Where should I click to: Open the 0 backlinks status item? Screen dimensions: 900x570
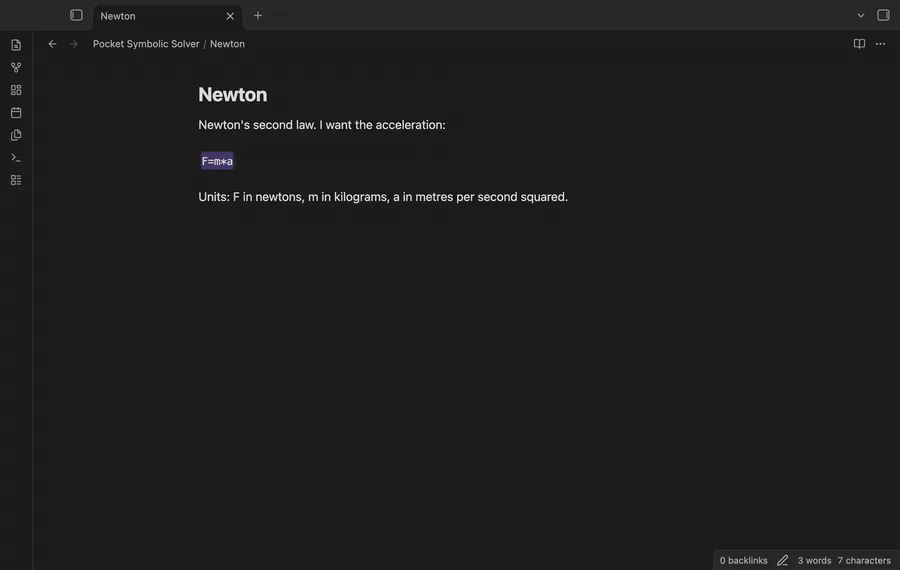(x=743, y=560)
